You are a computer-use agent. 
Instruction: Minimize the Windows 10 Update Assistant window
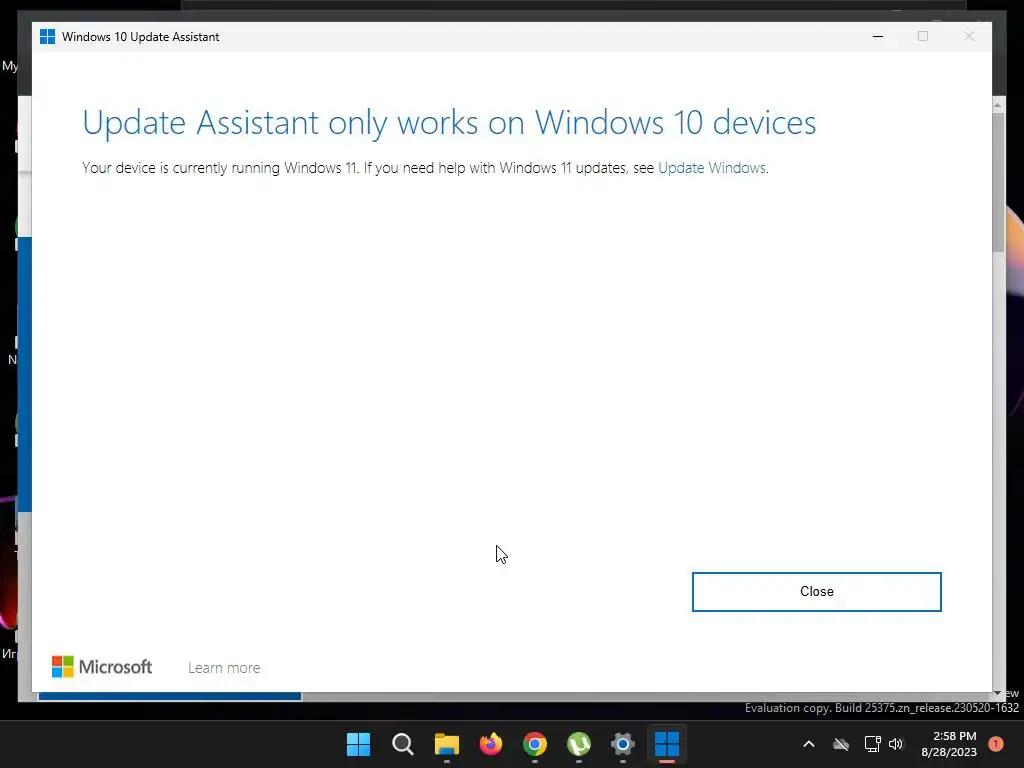[878, 37]
